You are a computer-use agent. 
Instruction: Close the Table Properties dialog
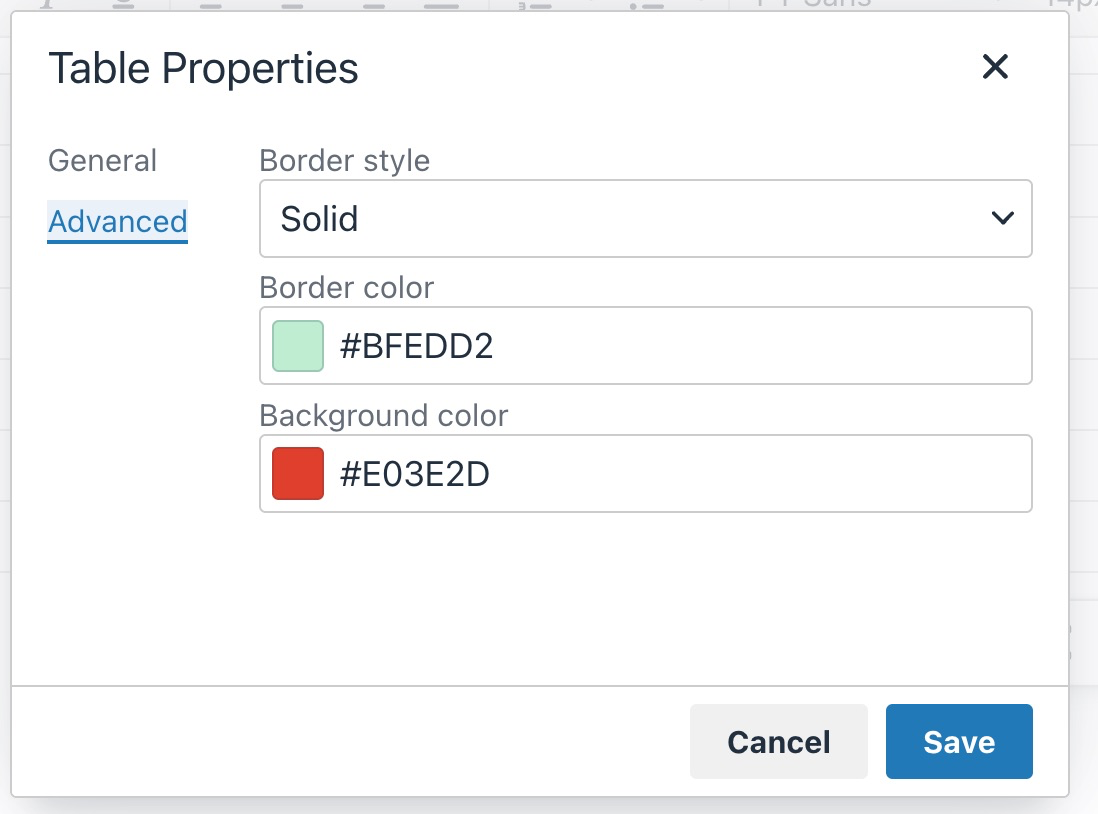(995, 67)
